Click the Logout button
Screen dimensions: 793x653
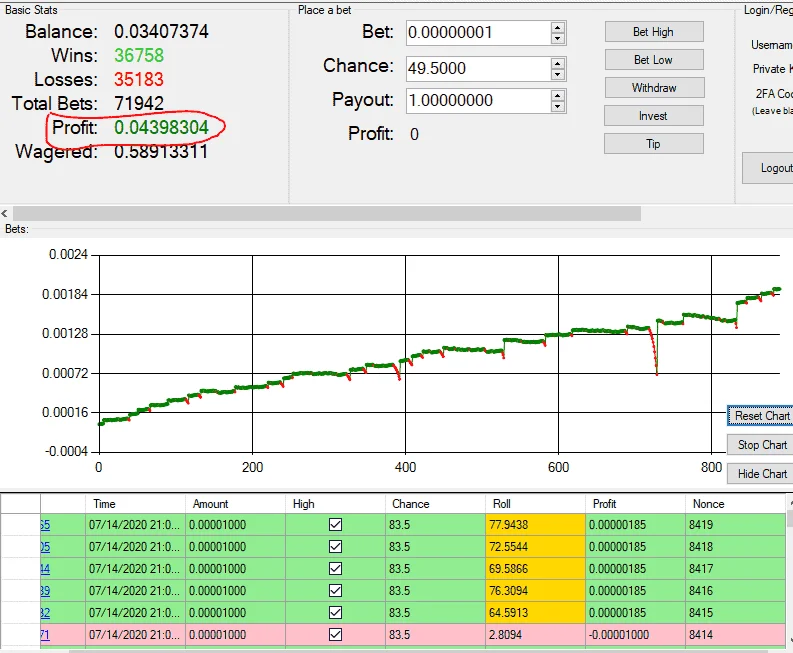pyautogui.click(x=769, y=168)
